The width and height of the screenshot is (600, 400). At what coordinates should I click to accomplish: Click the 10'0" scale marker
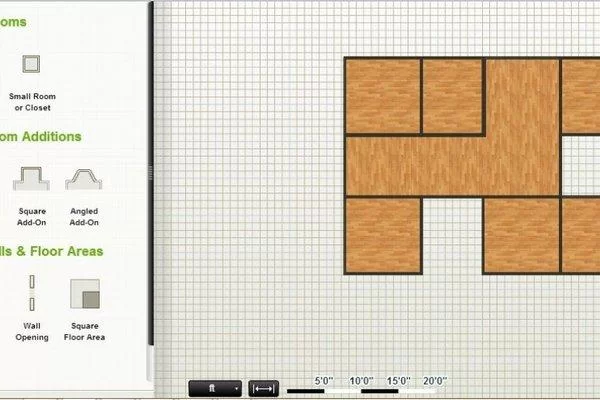[x=361, y=381]
